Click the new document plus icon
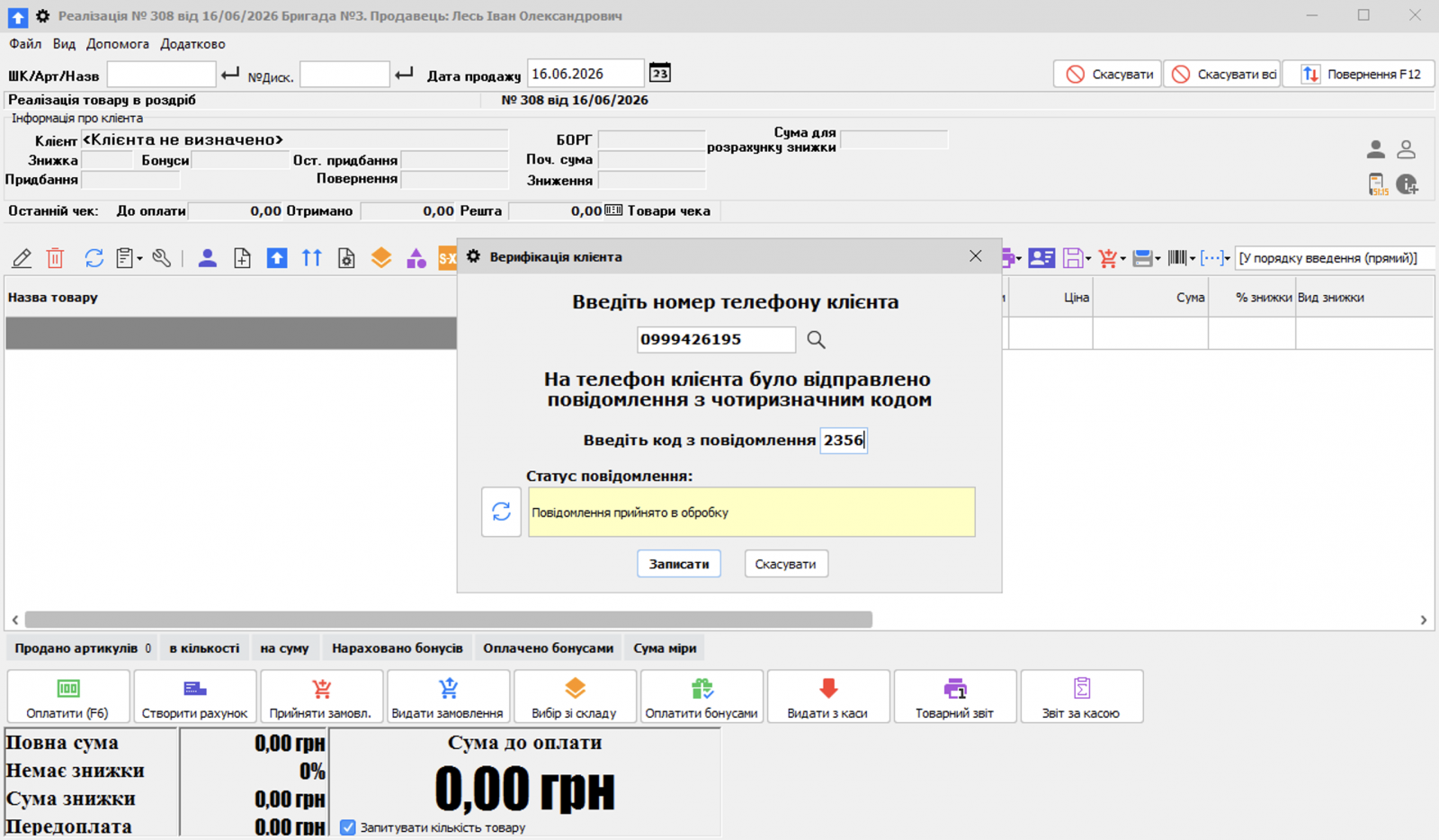Image resolution: width=1439 pixels, height=840 pixels. pos(242,259)
